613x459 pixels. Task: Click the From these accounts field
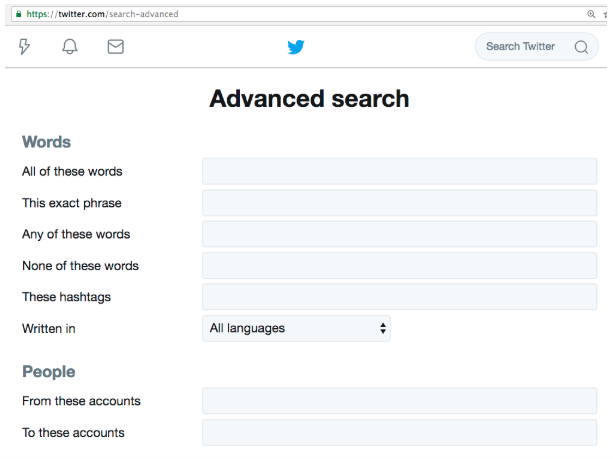[x=400, y=401]
